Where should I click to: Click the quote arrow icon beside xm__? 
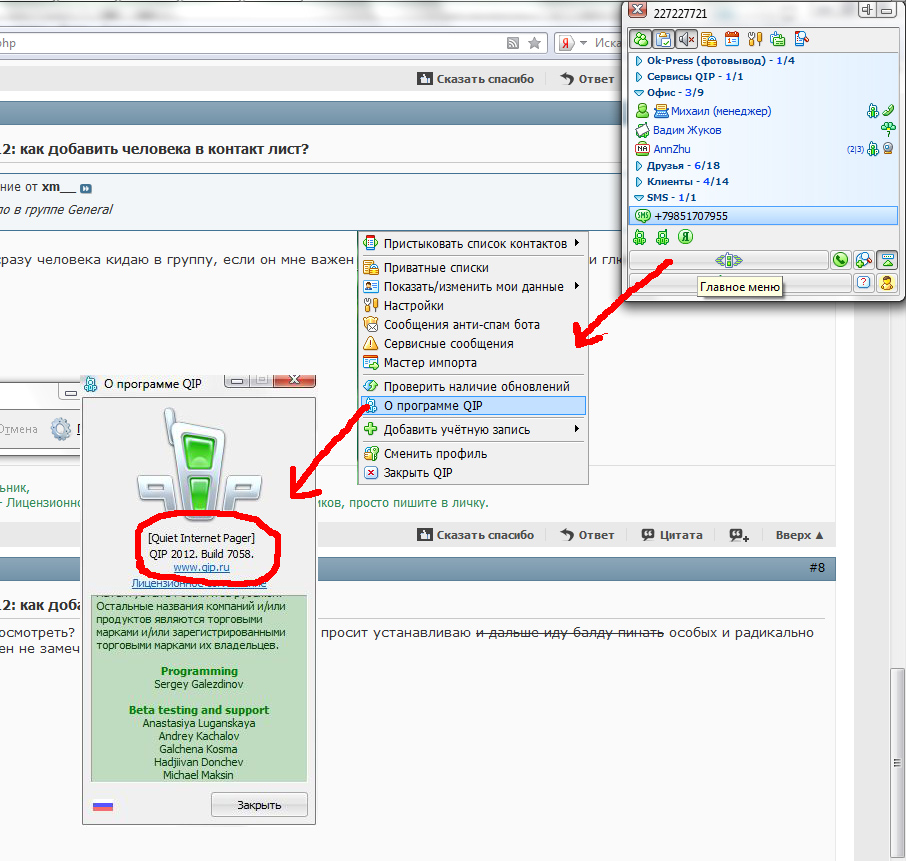[86, 188]
